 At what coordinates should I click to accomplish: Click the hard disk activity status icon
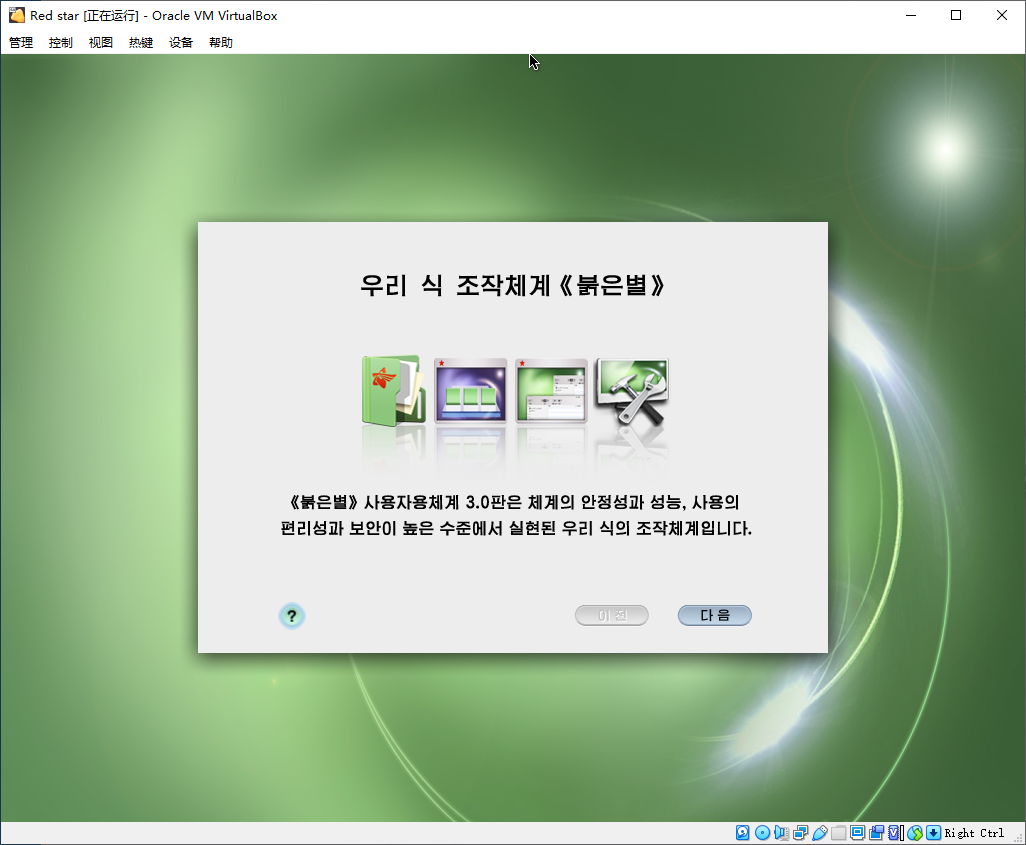743,833
